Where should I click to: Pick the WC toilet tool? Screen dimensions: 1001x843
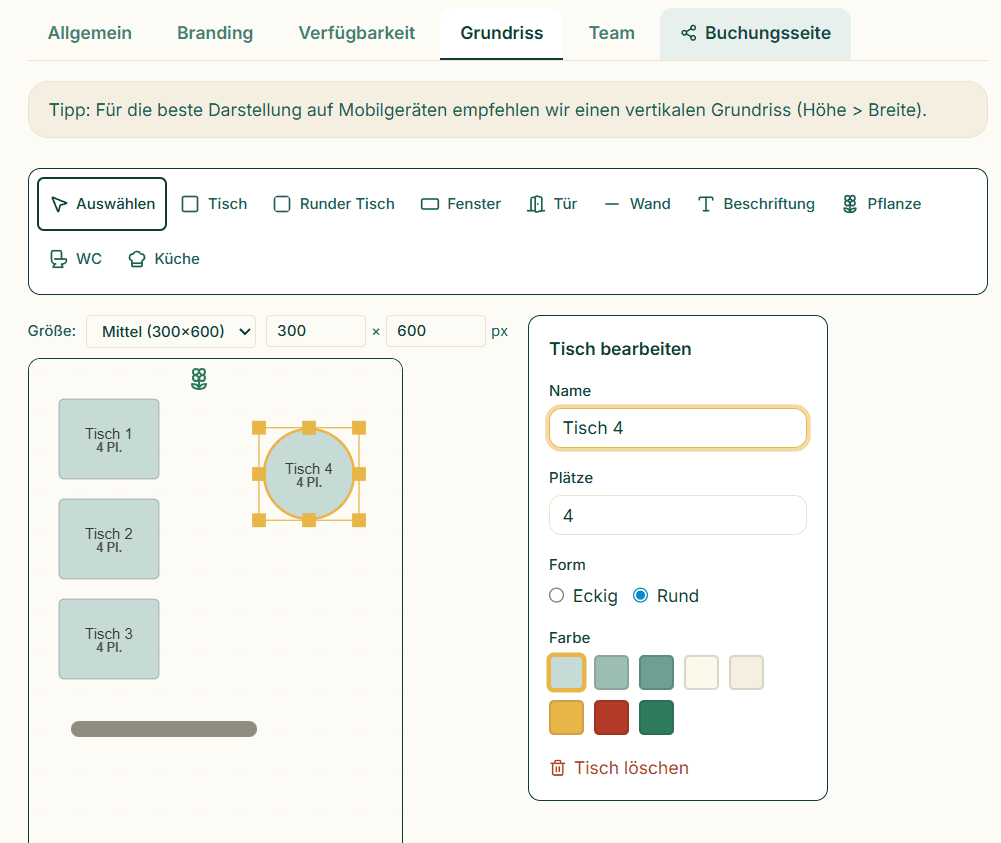click(x=75, y=258)
